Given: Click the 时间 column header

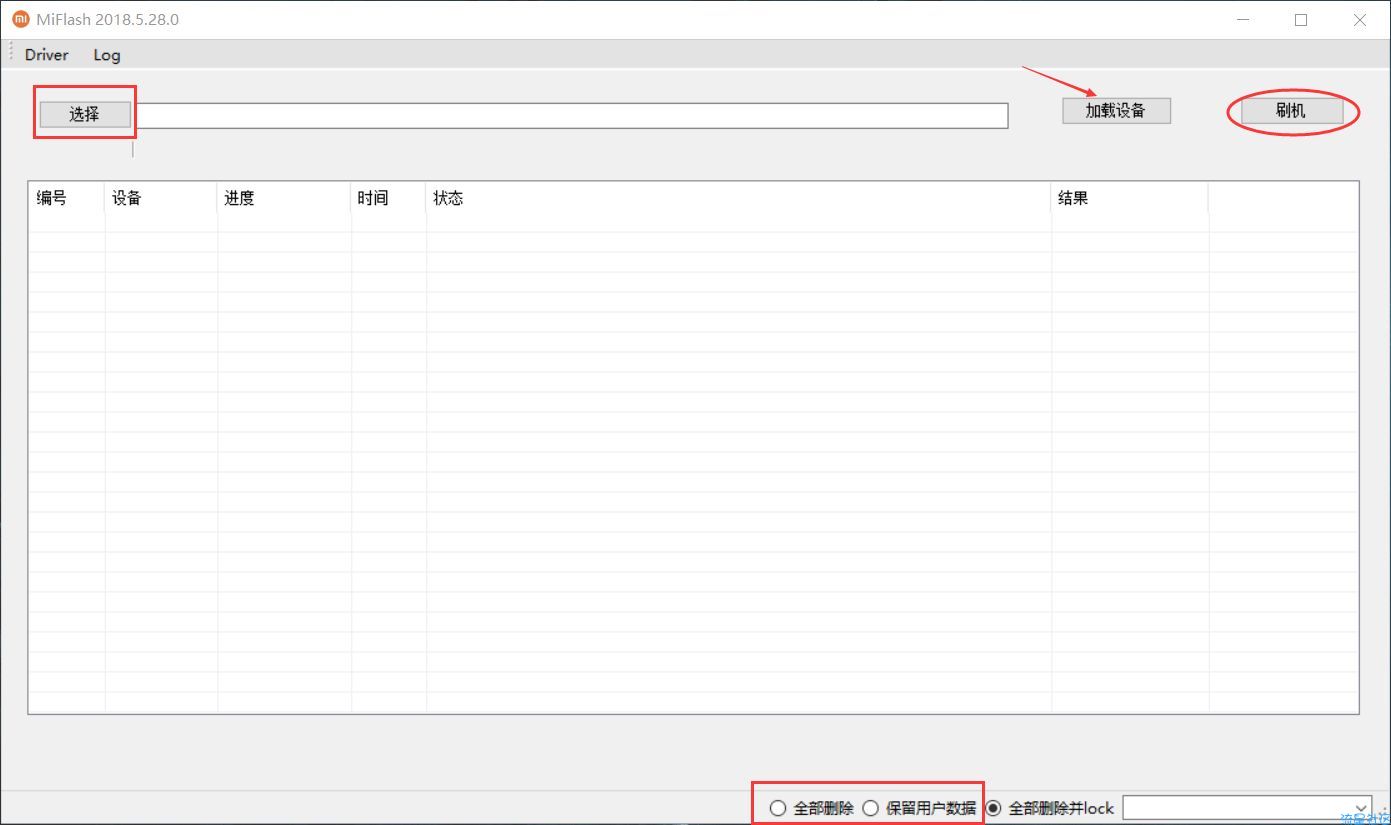Looking at the screenshot, I should 389,198.
